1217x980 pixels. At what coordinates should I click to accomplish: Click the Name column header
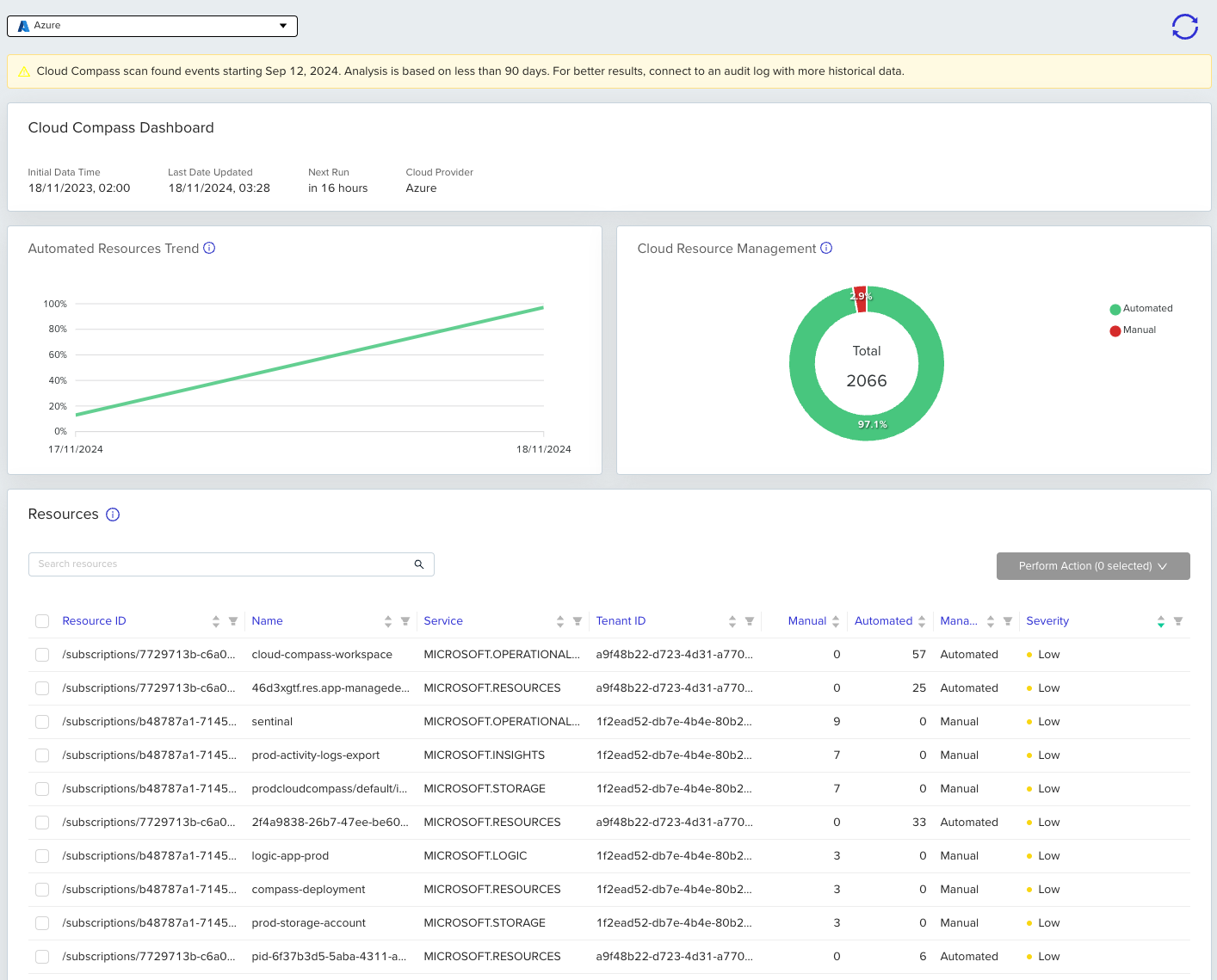(x=267, y=621)
